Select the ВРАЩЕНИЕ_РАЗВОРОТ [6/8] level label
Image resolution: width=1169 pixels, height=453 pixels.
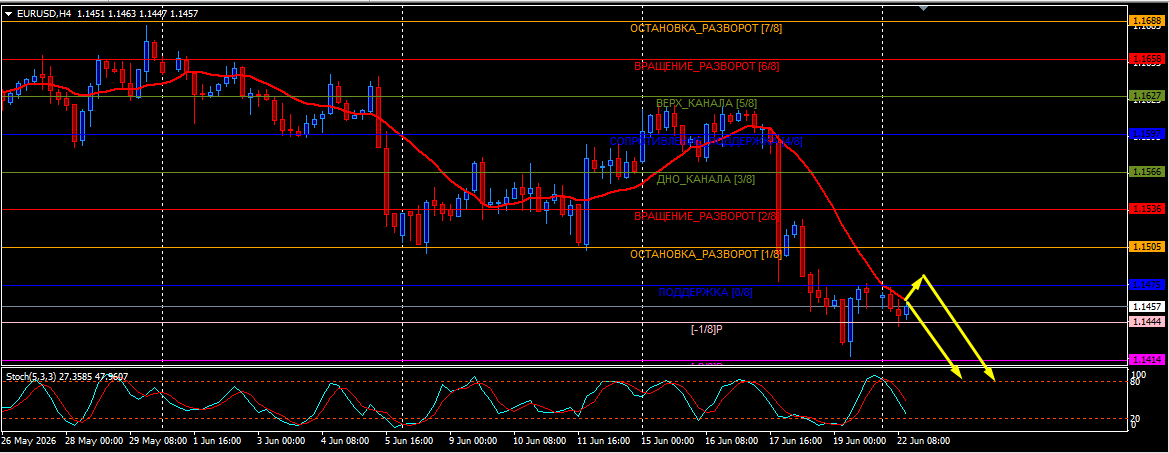[707, 66]
